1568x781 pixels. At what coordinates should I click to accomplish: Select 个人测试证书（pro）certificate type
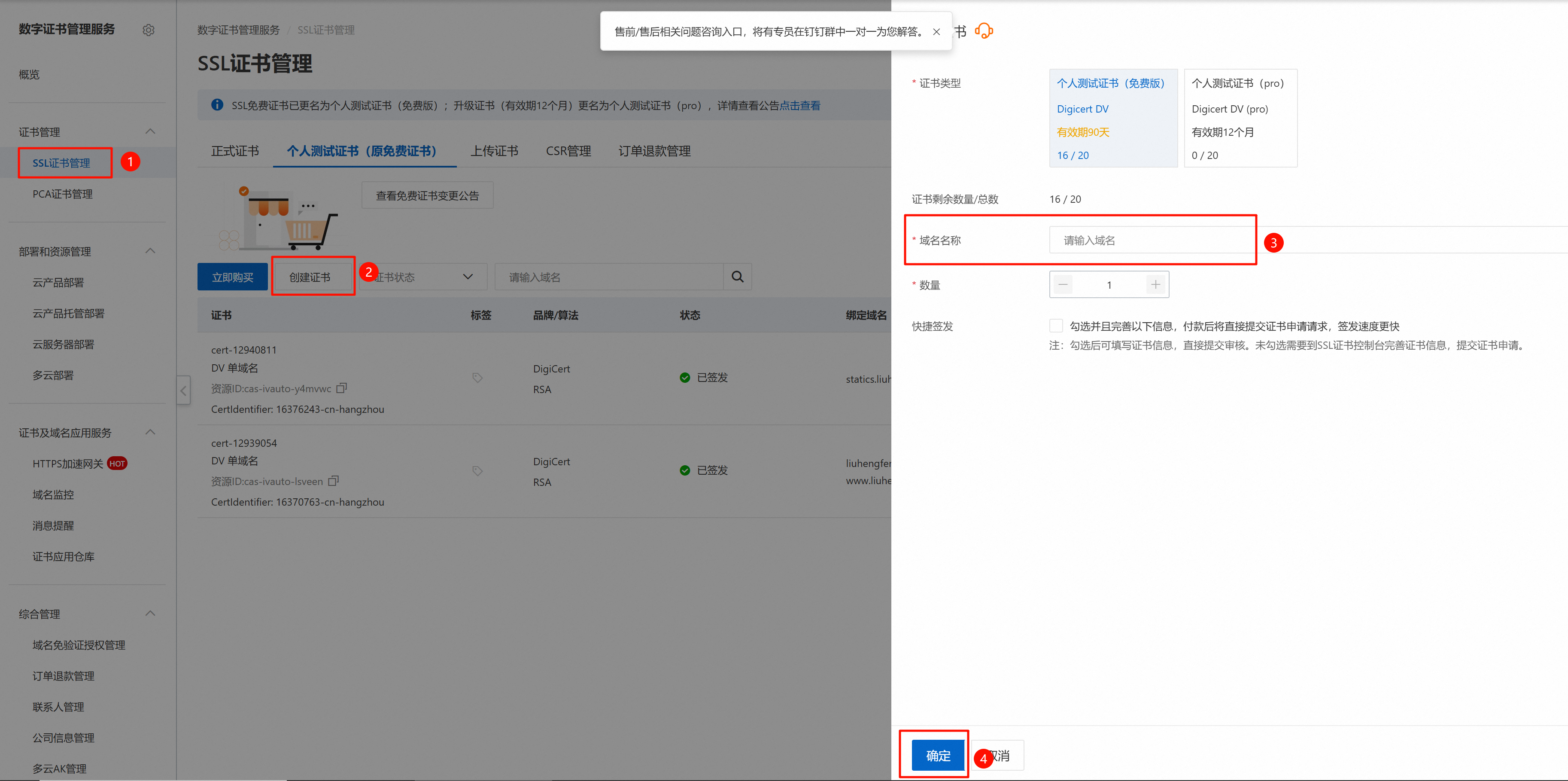1240,118
